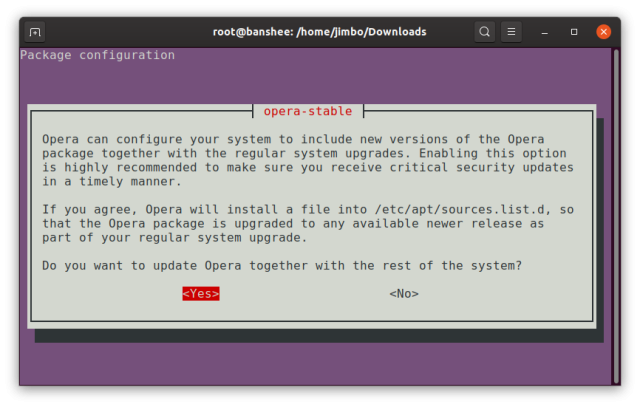Minimize the terminal window
640x407 pixels.
544,32
